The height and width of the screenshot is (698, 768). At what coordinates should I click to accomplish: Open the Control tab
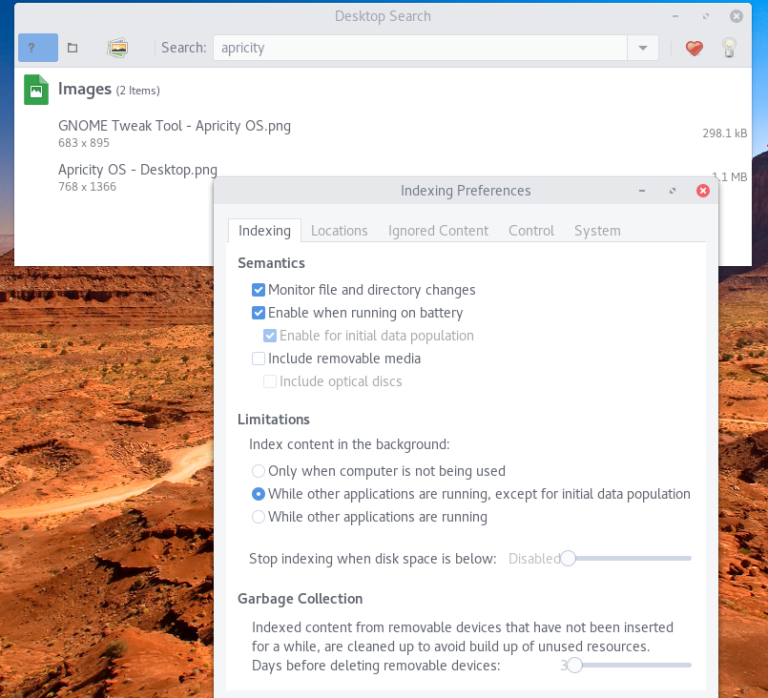(531, 231)
